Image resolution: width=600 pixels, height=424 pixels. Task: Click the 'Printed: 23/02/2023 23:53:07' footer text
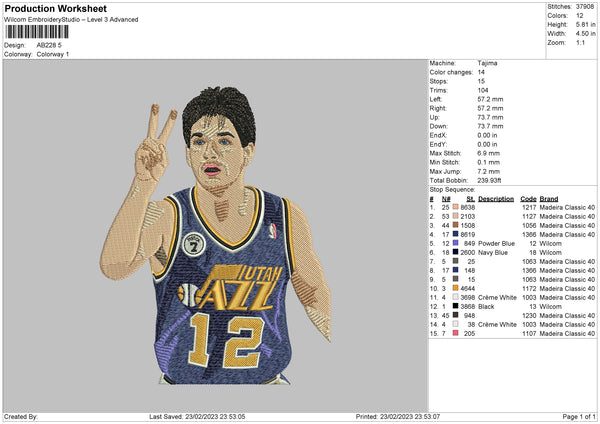[398, 416]
